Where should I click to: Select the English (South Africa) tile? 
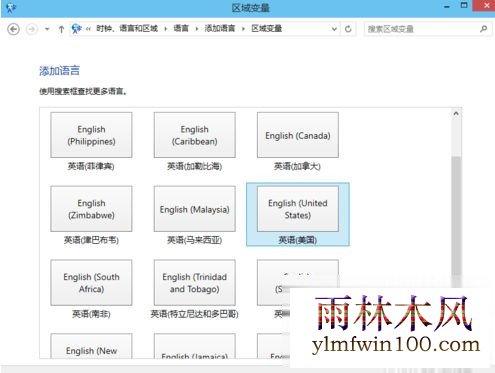(91, 283)
